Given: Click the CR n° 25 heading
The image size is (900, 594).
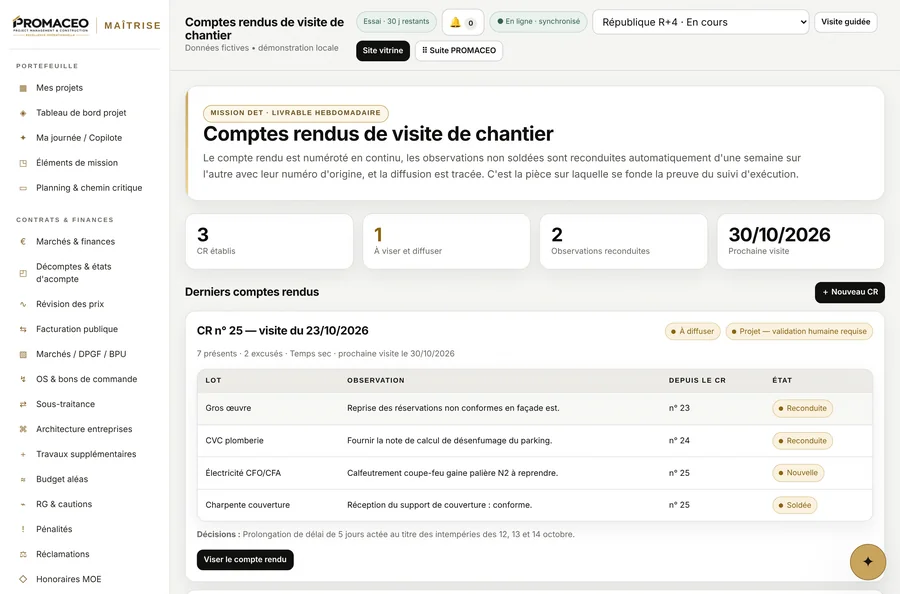Looking at the screenshot, I should 282,331.
